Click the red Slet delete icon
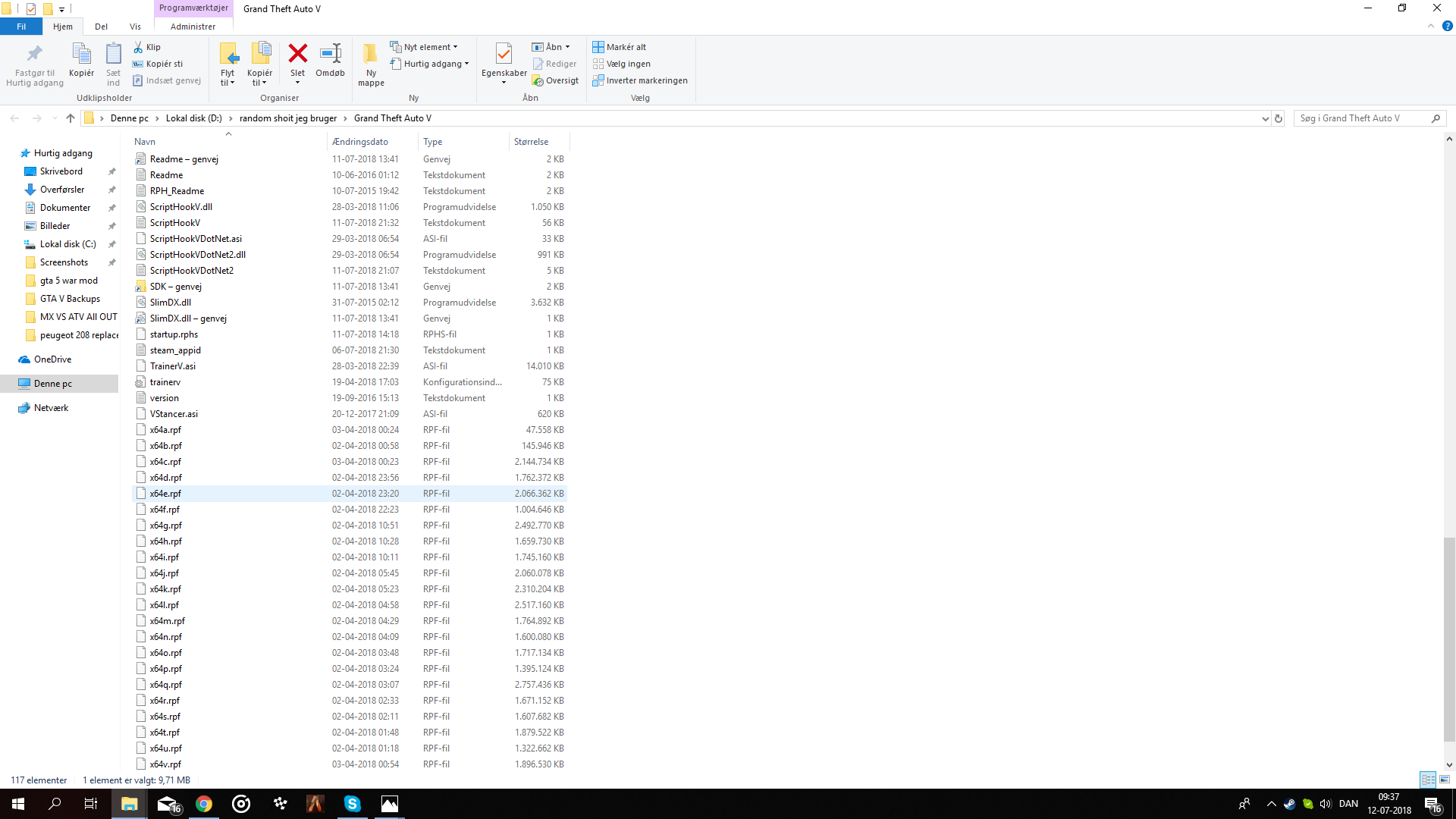 point(297,55)
